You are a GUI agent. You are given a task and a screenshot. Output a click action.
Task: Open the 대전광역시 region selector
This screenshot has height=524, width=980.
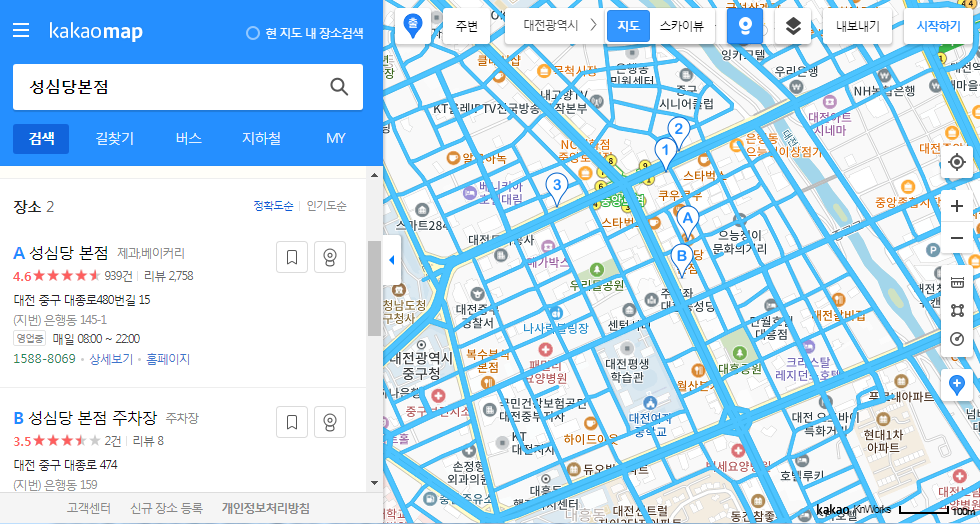tap(551, 26)
